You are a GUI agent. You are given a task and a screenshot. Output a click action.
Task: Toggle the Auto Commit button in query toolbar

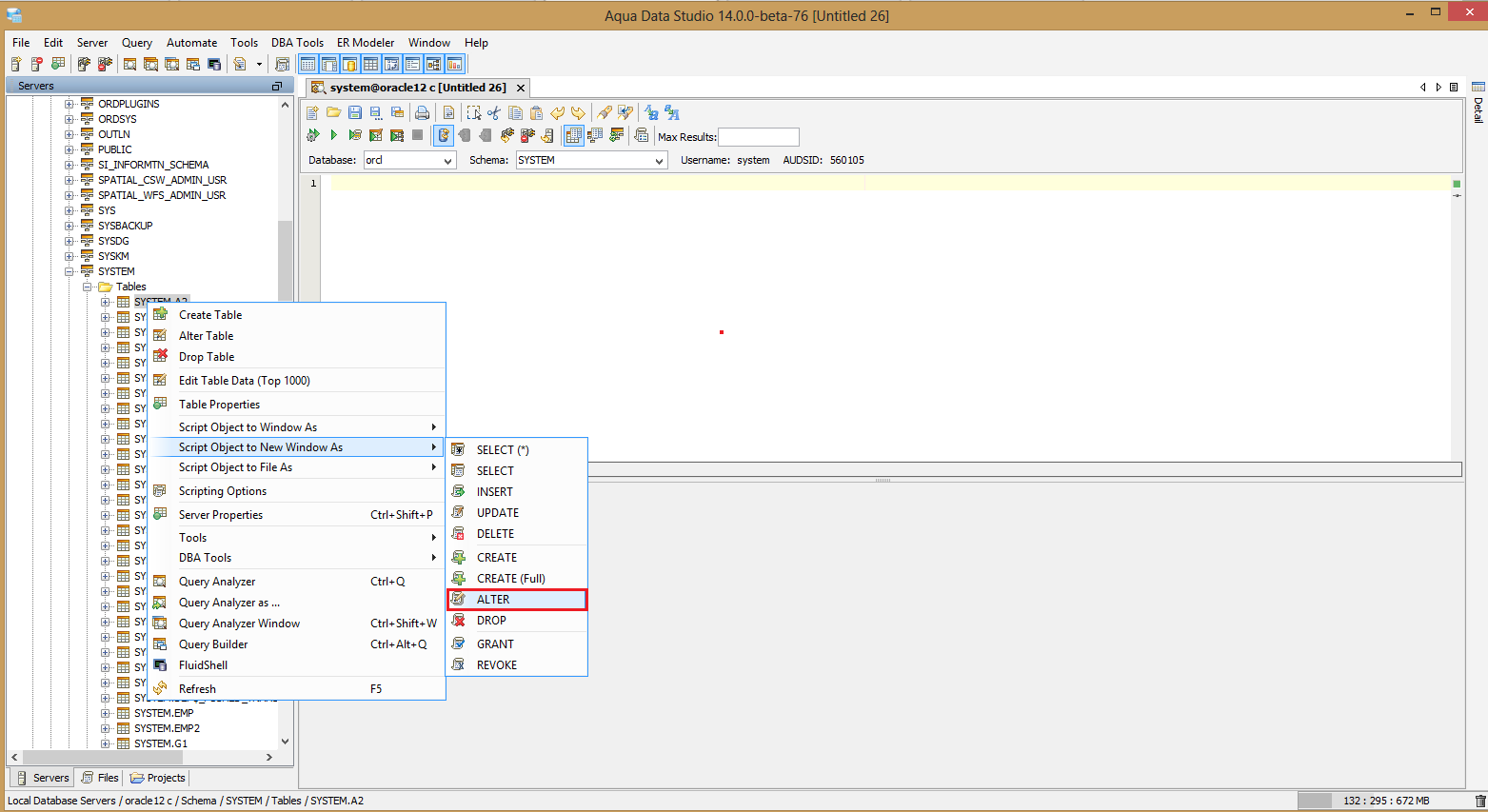click(x=444, y=135)
